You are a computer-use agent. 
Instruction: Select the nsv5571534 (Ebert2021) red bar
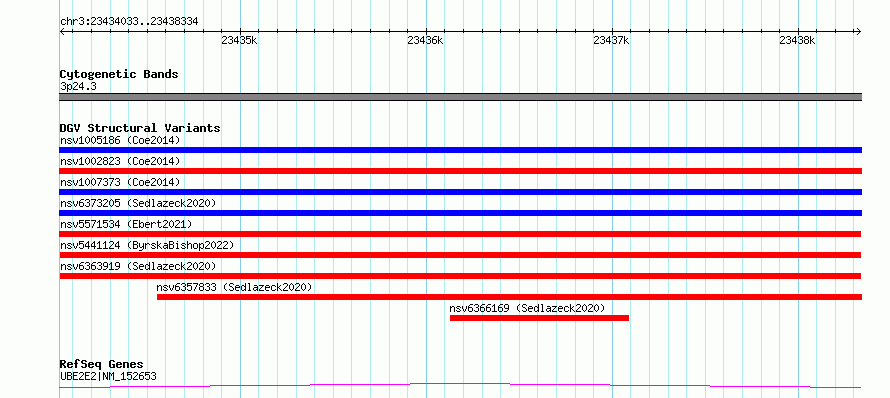460,234
